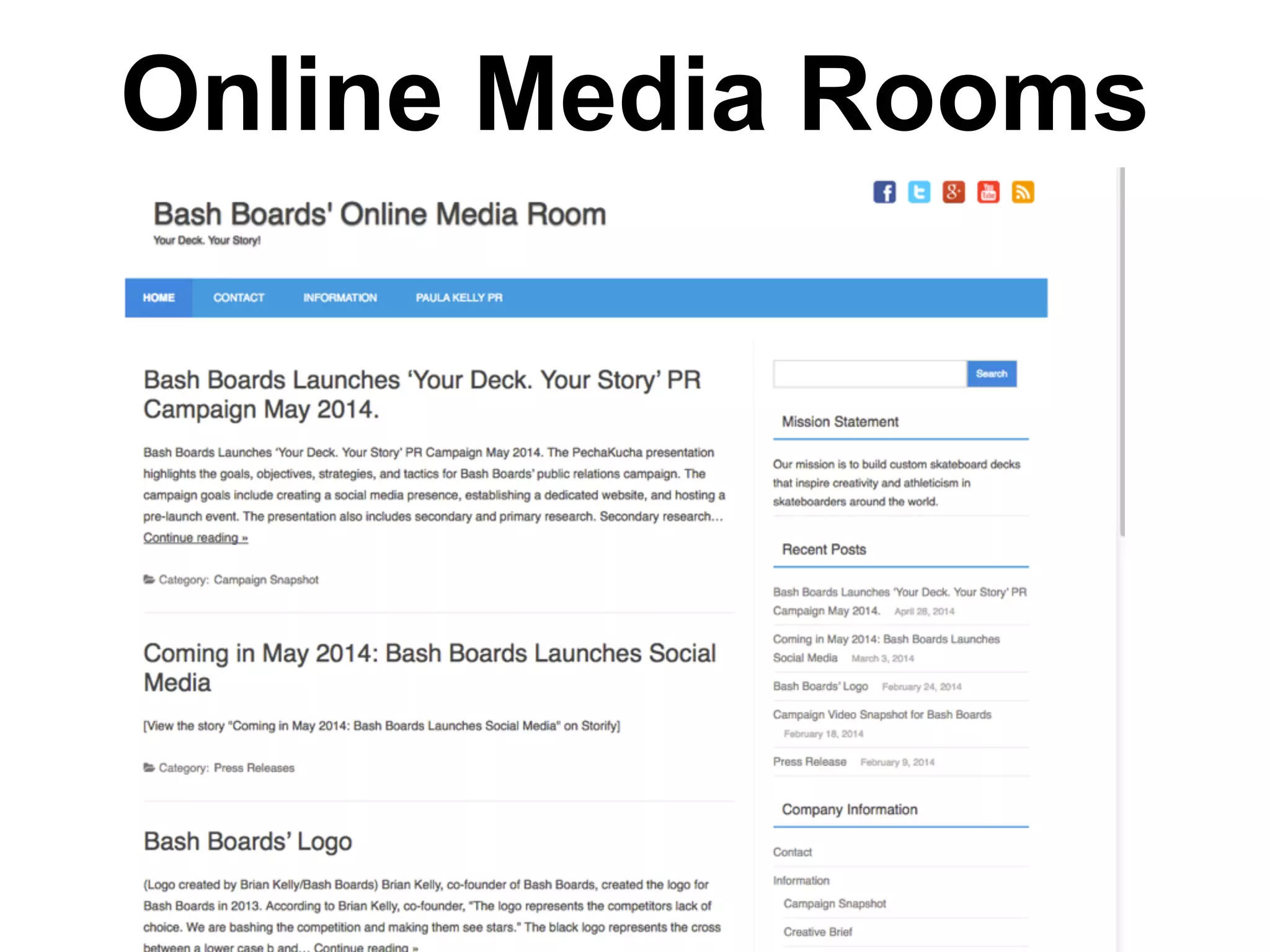Open Information under Company Information
1270x952 pixels.
coord(801,881)
